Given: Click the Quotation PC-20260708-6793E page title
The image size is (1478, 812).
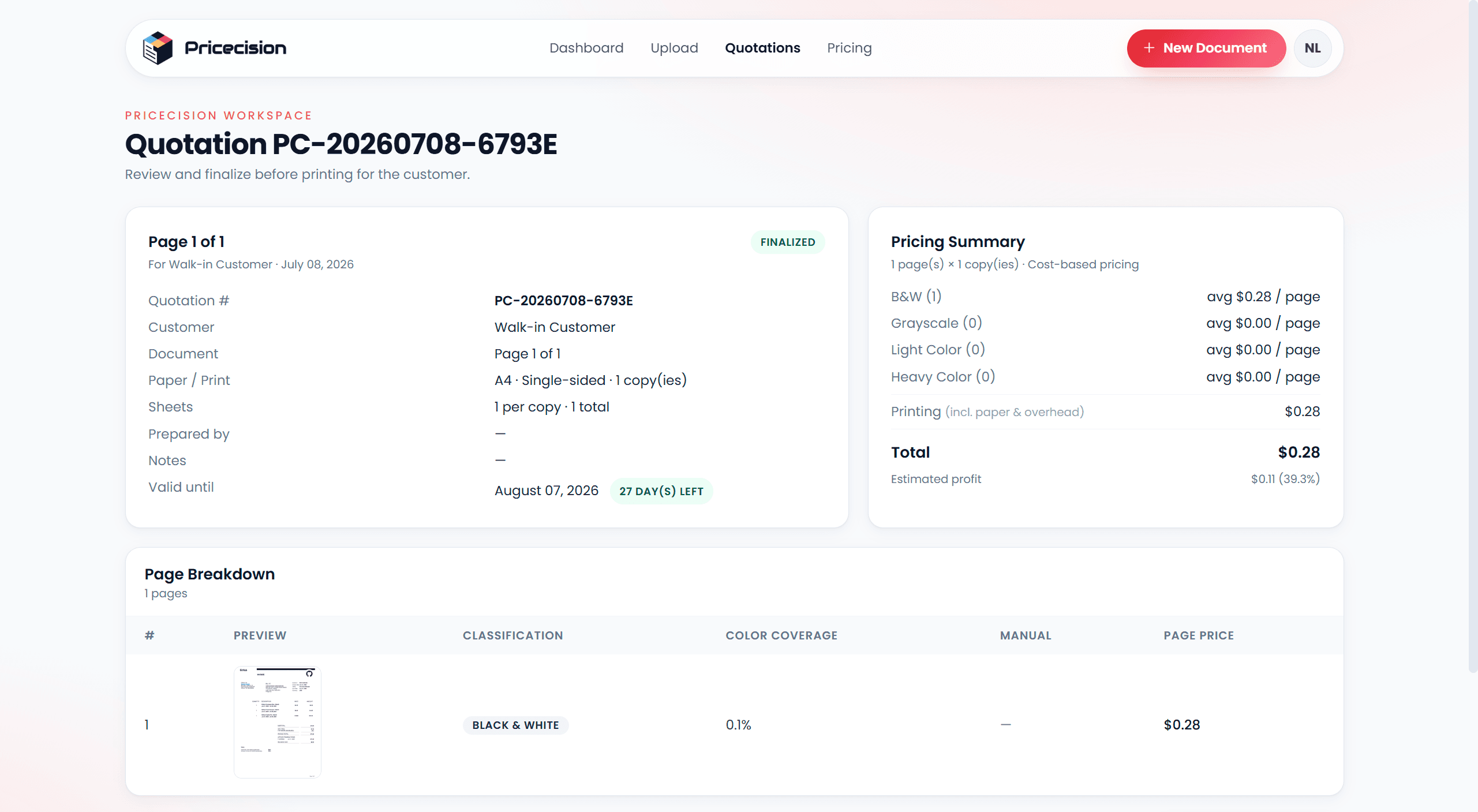Looking at the screenshot, I should (x=341, y=144).
